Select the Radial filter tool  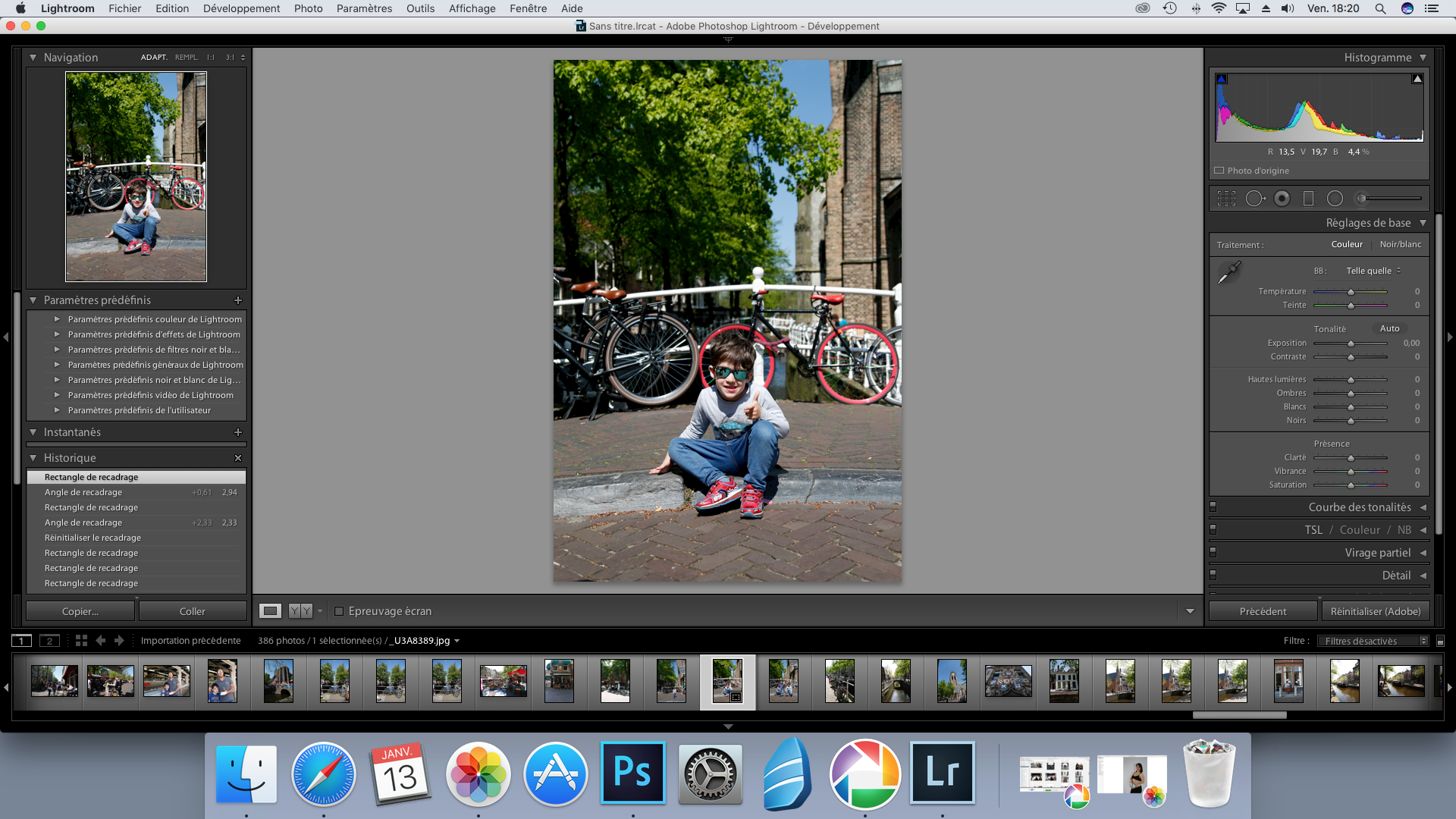pyautogui.click(x=1335, y=199)
